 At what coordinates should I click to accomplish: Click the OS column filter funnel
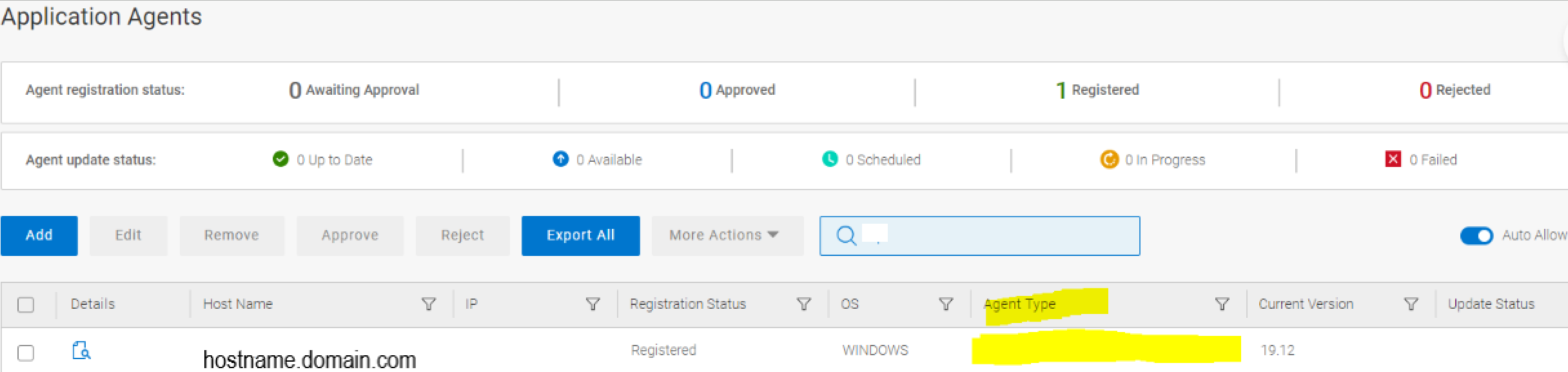946,304
